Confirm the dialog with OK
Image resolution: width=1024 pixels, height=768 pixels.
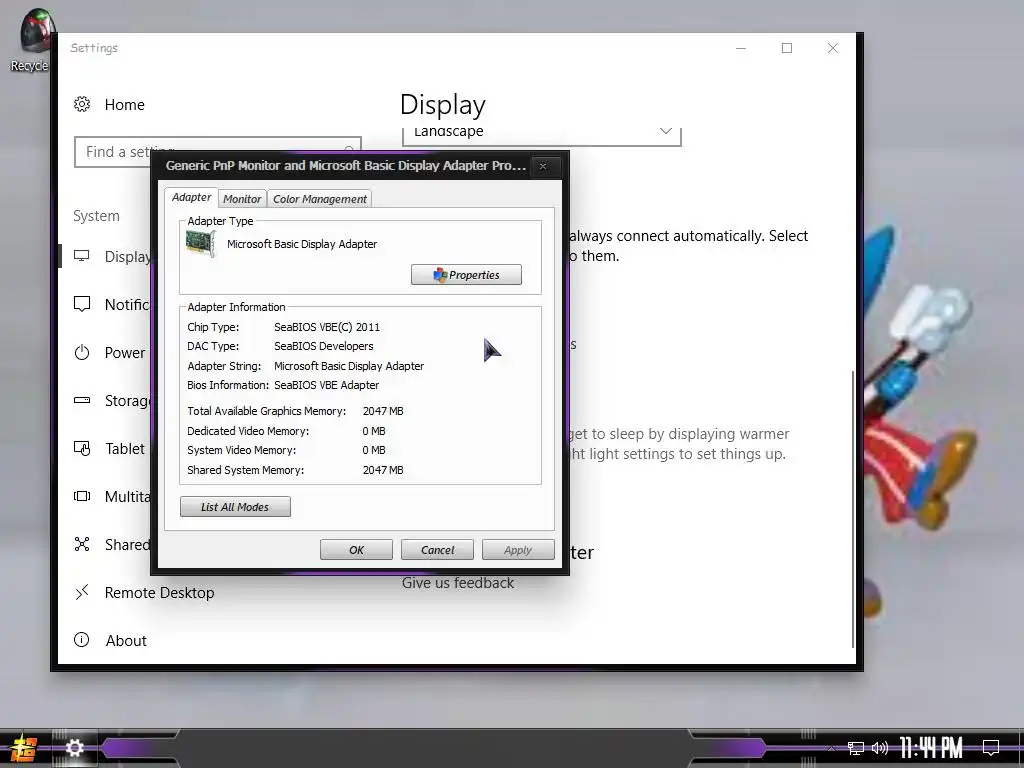coord(356,550)
